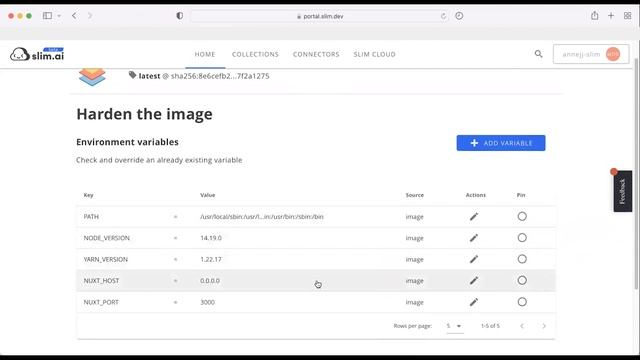The image size is (640, 360).
Task: Click the ADD VARIABLE button
Action: (x=501, y=143)
